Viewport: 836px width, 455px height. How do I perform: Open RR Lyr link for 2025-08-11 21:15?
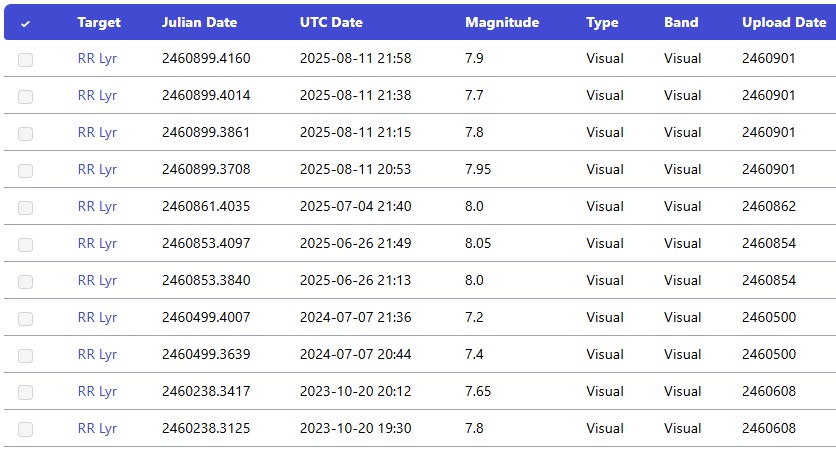(x=97, y=132)
